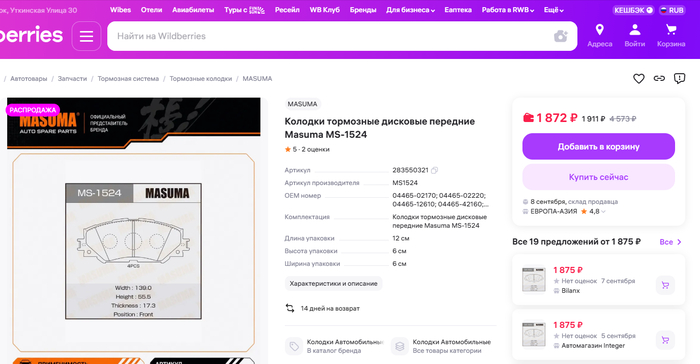Open the Корзина cart
The image size is (700, 364).
click(x=671, y=30)
